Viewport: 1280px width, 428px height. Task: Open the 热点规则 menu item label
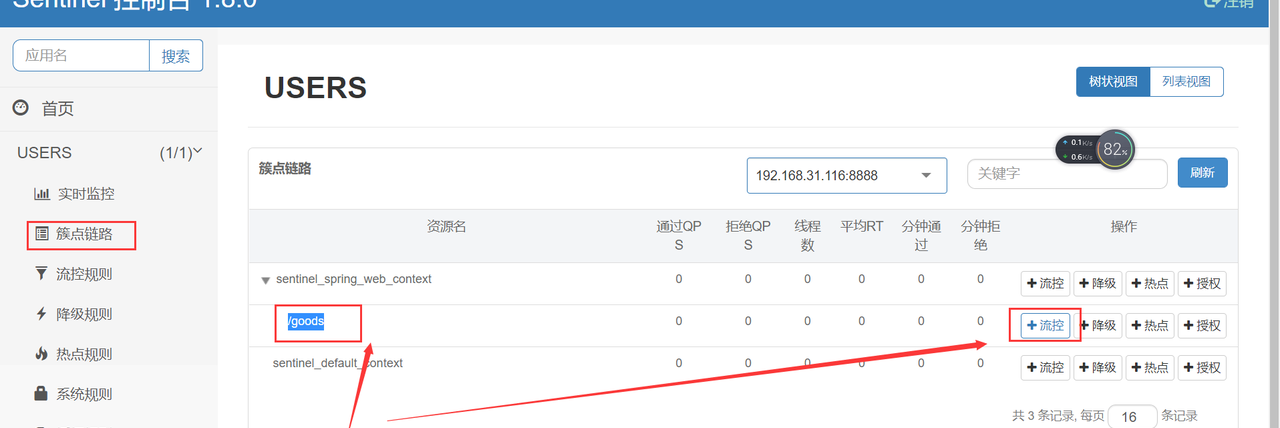[x=84, y=354]
